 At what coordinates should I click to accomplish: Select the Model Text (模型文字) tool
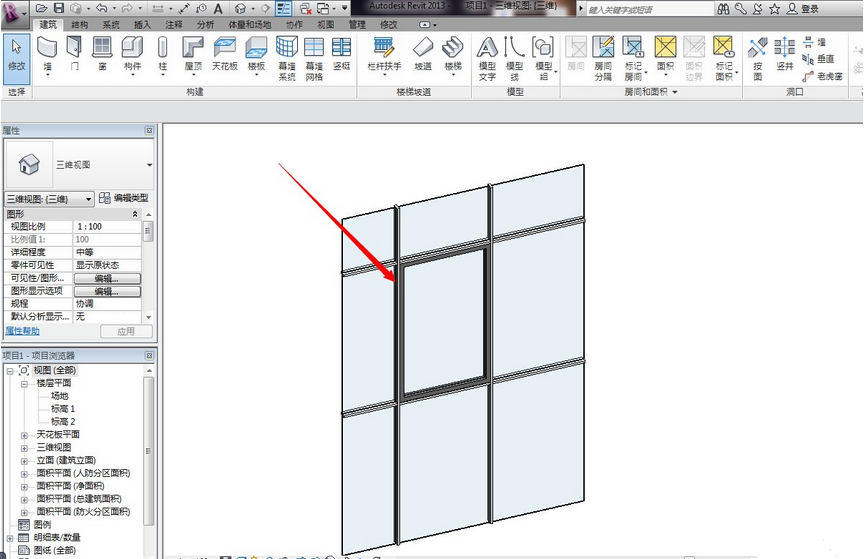point(487,57)
